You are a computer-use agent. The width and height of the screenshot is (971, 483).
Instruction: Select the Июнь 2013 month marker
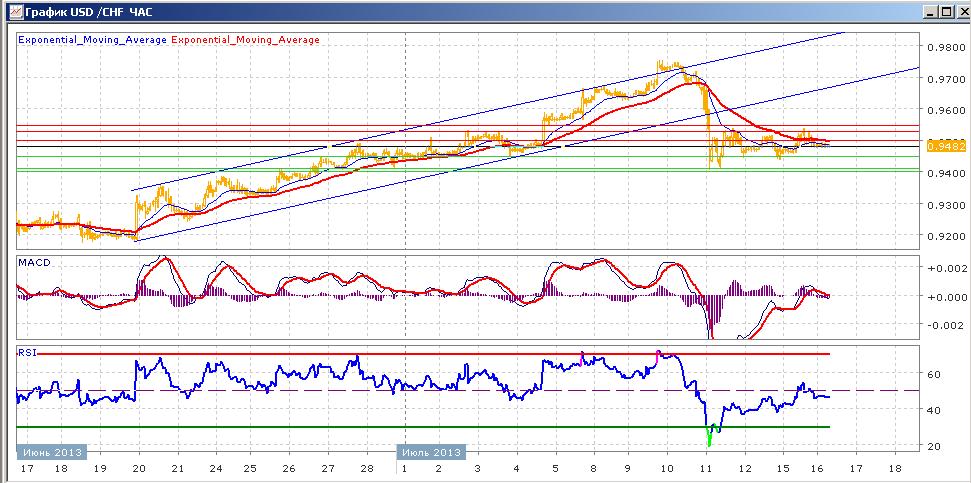[x=49, y=451]
